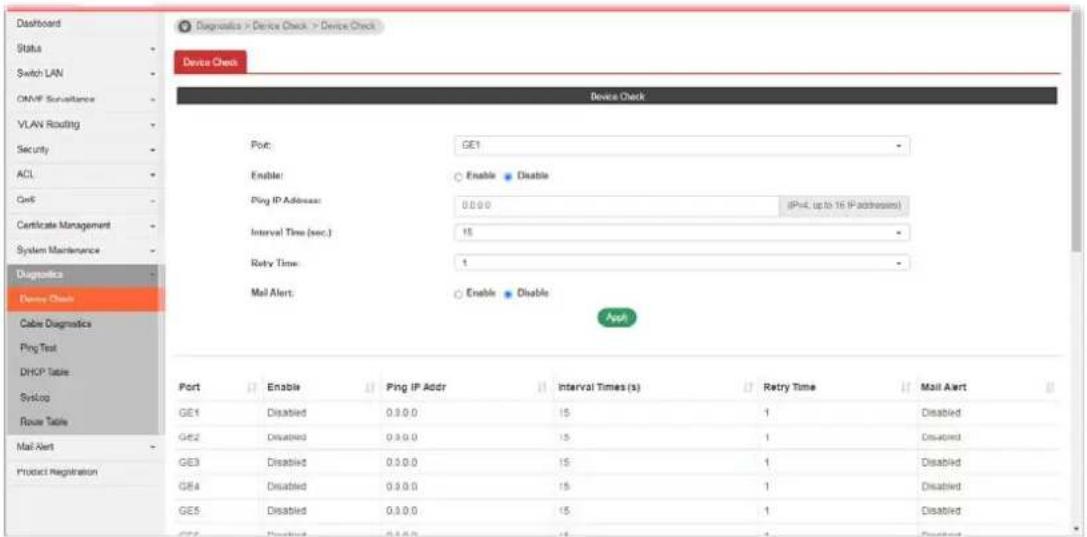Switch to the Device Check tab
The width and height of the screenshot is (1087, 537).
click(x=211, y=62)
